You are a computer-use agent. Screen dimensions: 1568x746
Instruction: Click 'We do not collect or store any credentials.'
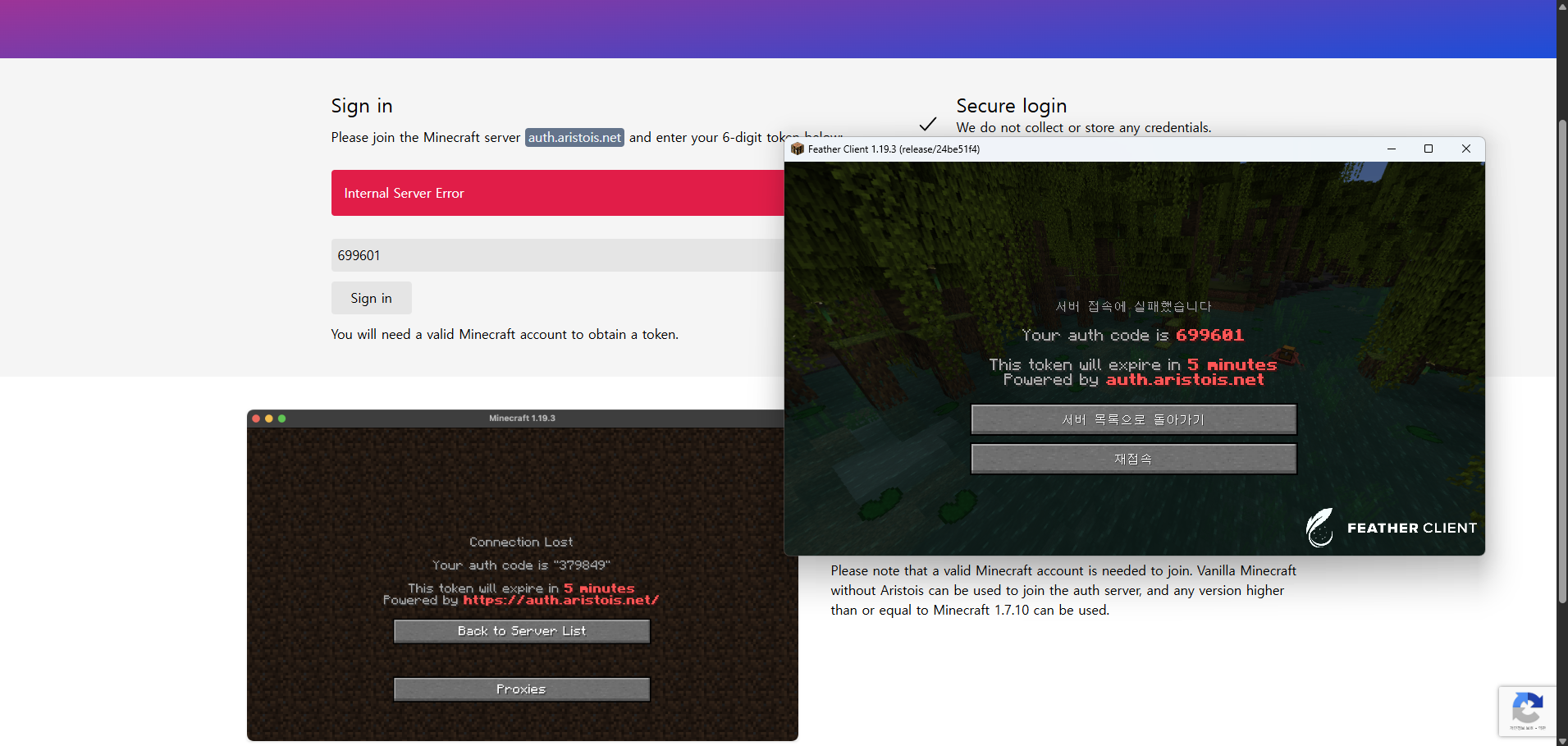[1084, 127]
